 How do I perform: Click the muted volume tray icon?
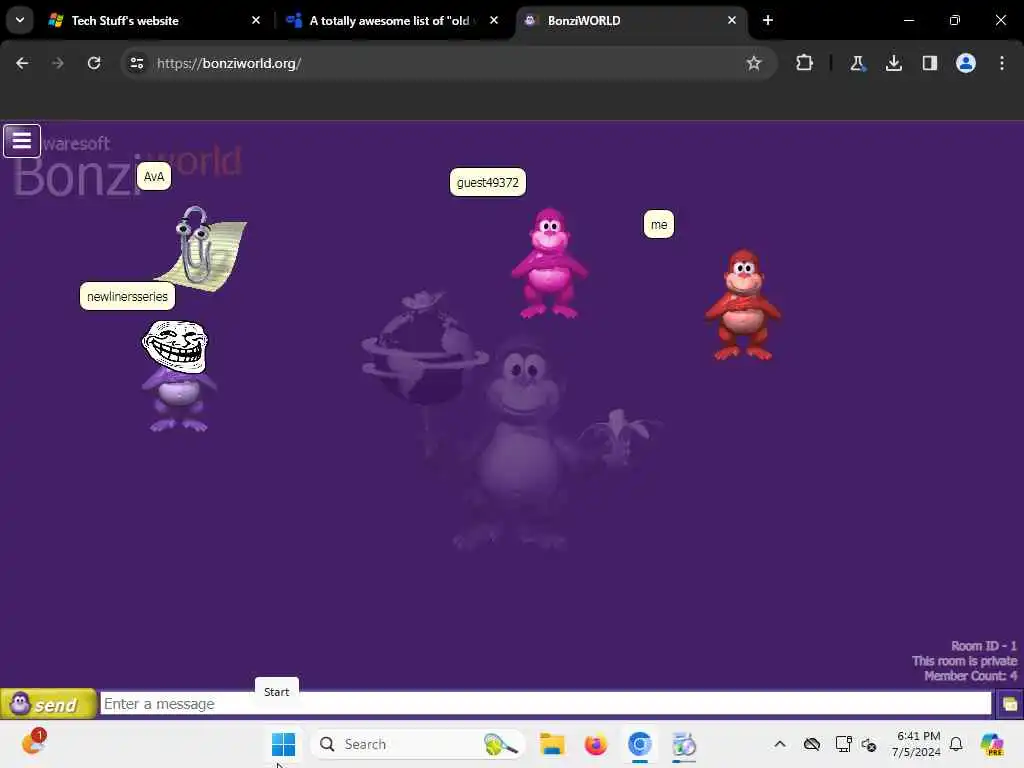pos(869,744)
